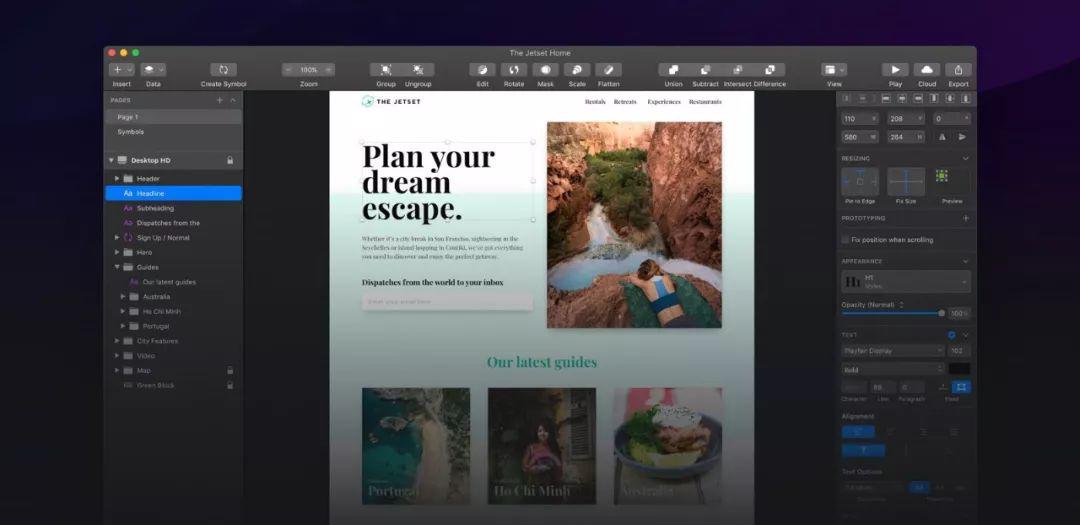1080x525 pixels.
Task: Select Page 1 in pages list
Action: (174, 117)
